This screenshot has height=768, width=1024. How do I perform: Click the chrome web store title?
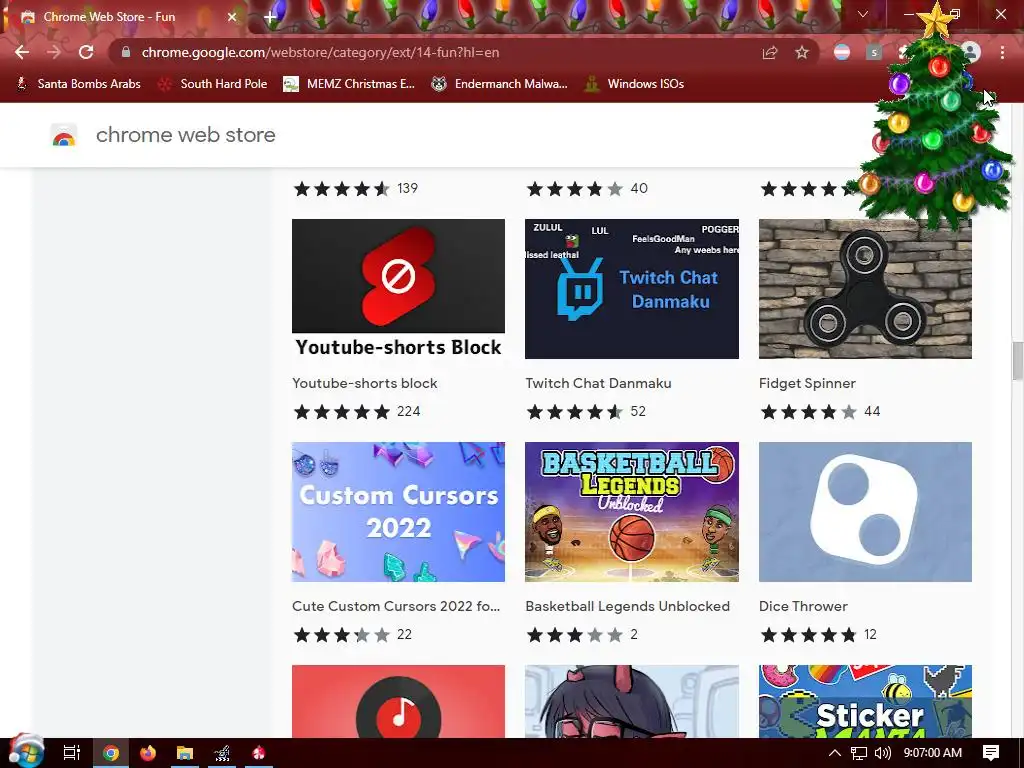[x=185, y=135]
